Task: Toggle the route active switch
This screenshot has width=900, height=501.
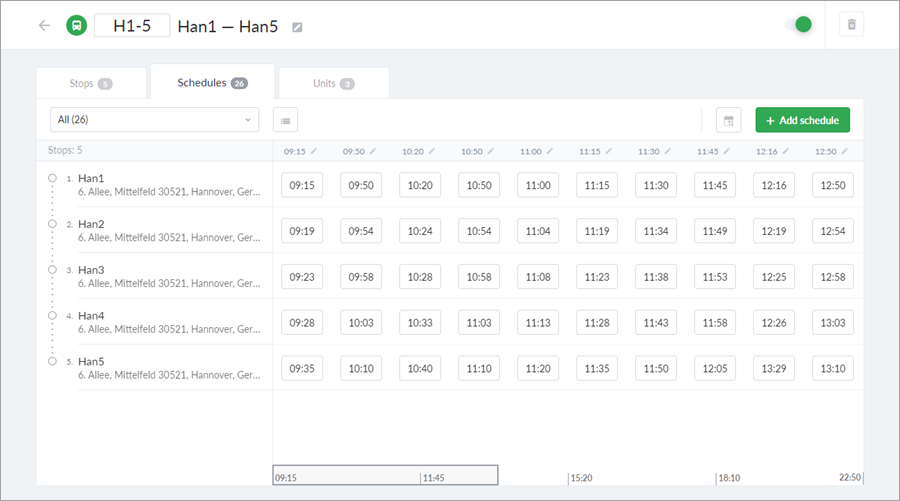Action: [800, 25]
